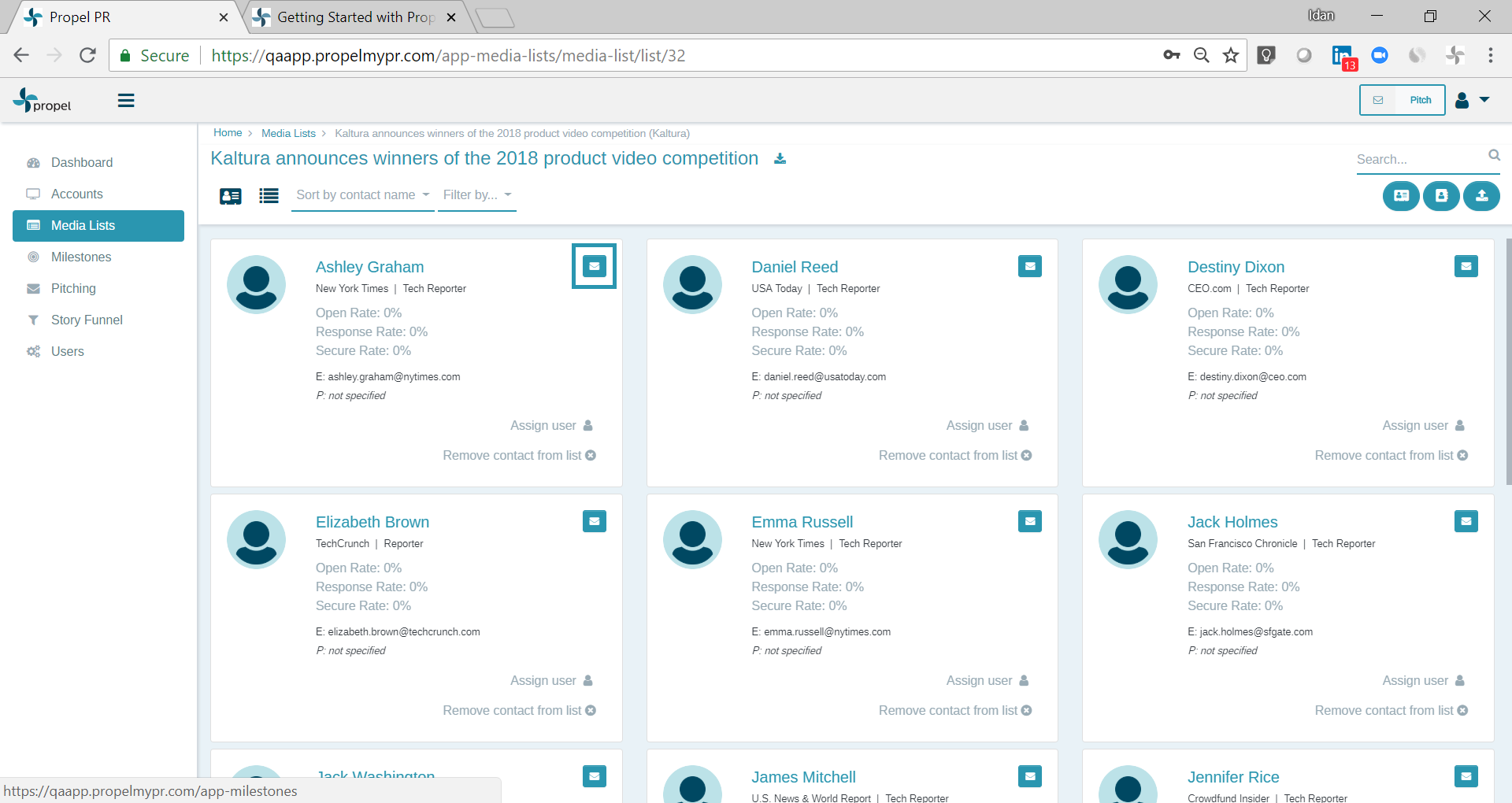Switch to list view layout
The height and width of the screenshot is (803, 1512).
[269, 196]
